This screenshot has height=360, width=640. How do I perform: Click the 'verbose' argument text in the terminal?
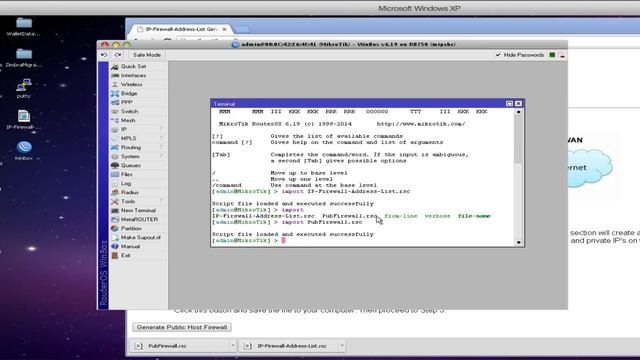[438, 216]
